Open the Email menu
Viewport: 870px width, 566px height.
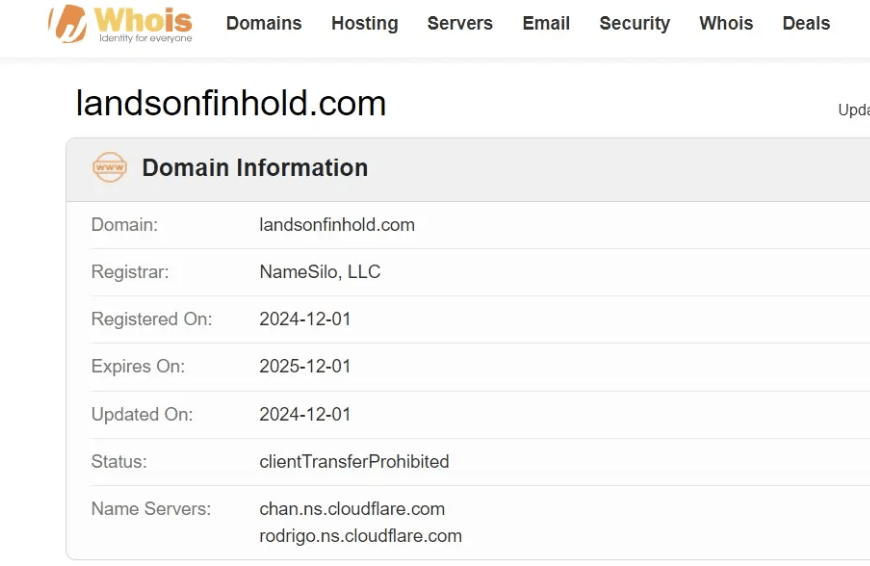(x=546, y=23)
